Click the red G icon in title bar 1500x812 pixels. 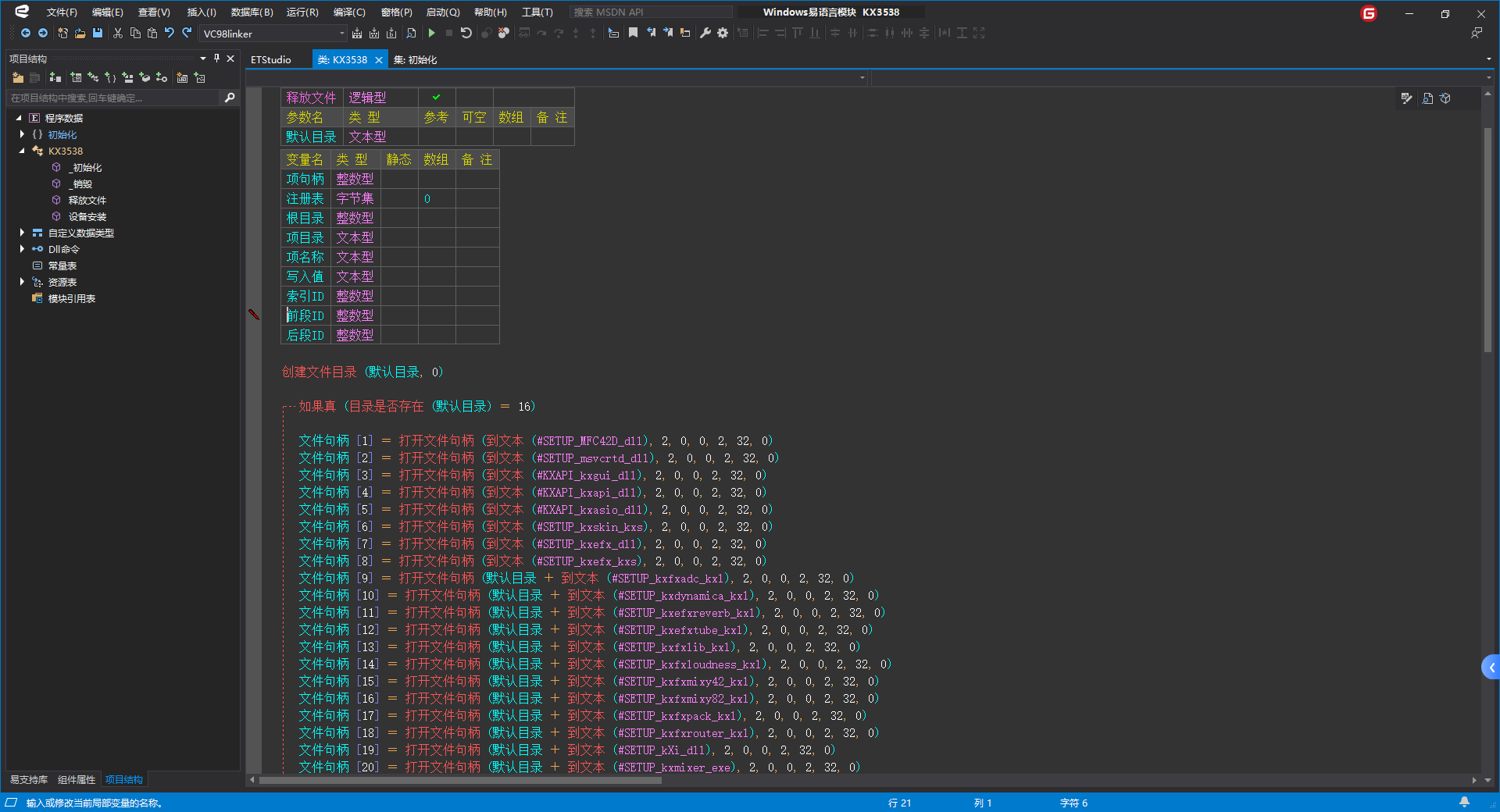pos(1369,13)
